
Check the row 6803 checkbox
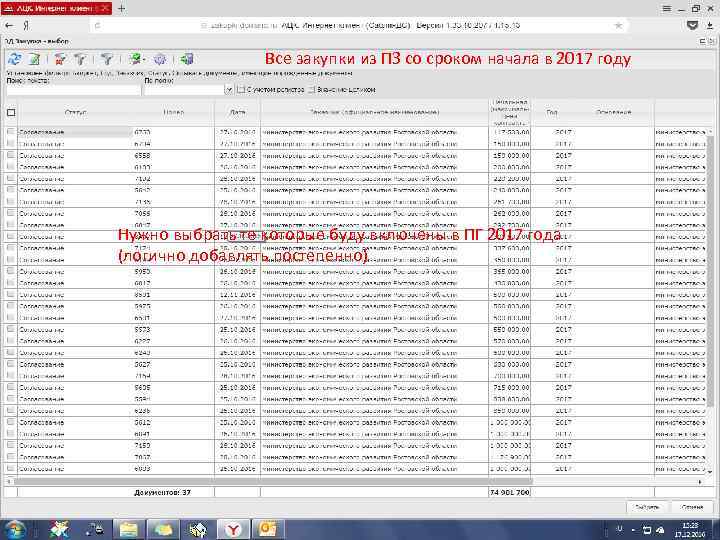tap(11, 468)
